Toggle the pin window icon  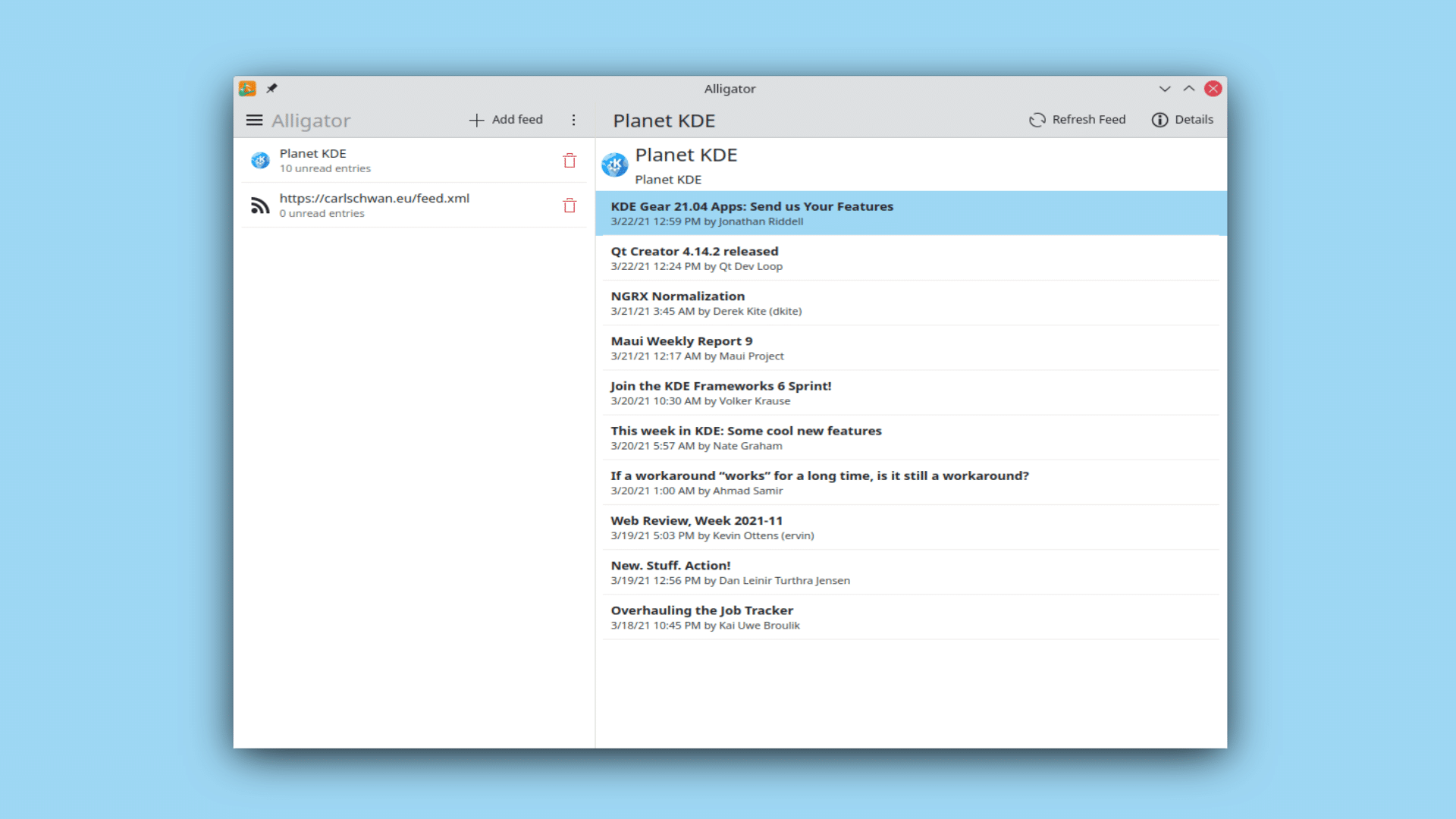click(271, 89)
